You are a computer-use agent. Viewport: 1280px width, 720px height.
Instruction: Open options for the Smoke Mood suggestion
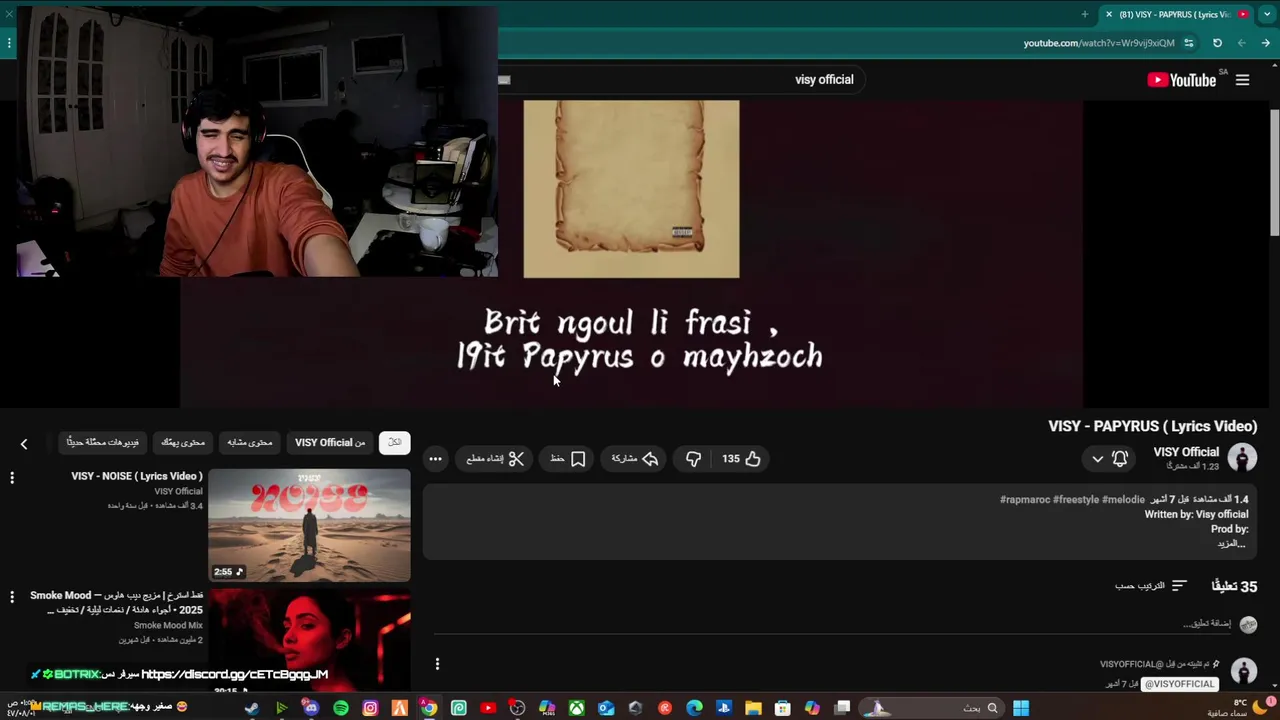click(x=12, y=597)
